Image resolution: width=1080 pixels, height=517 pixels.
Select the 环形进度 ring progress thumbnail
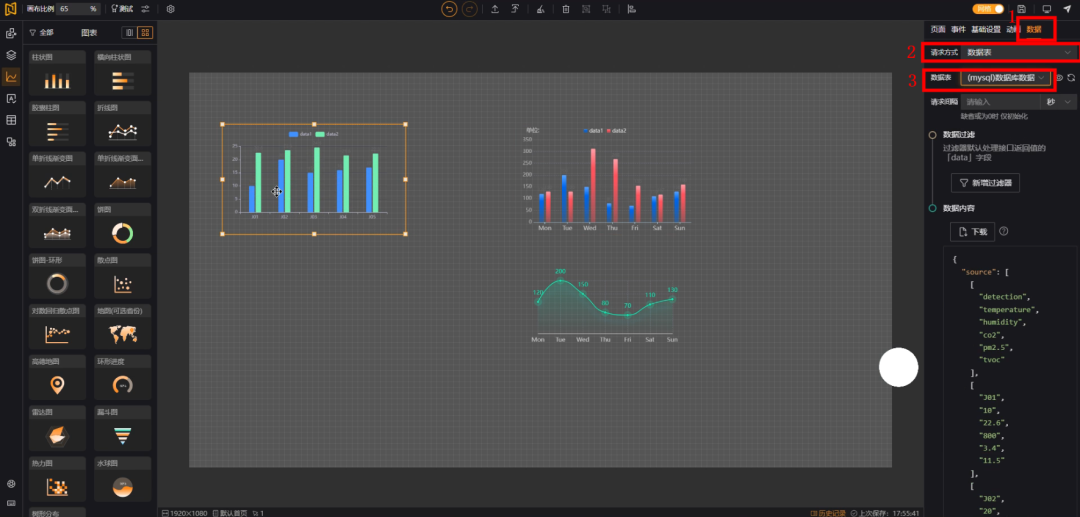tap(122, 377)
